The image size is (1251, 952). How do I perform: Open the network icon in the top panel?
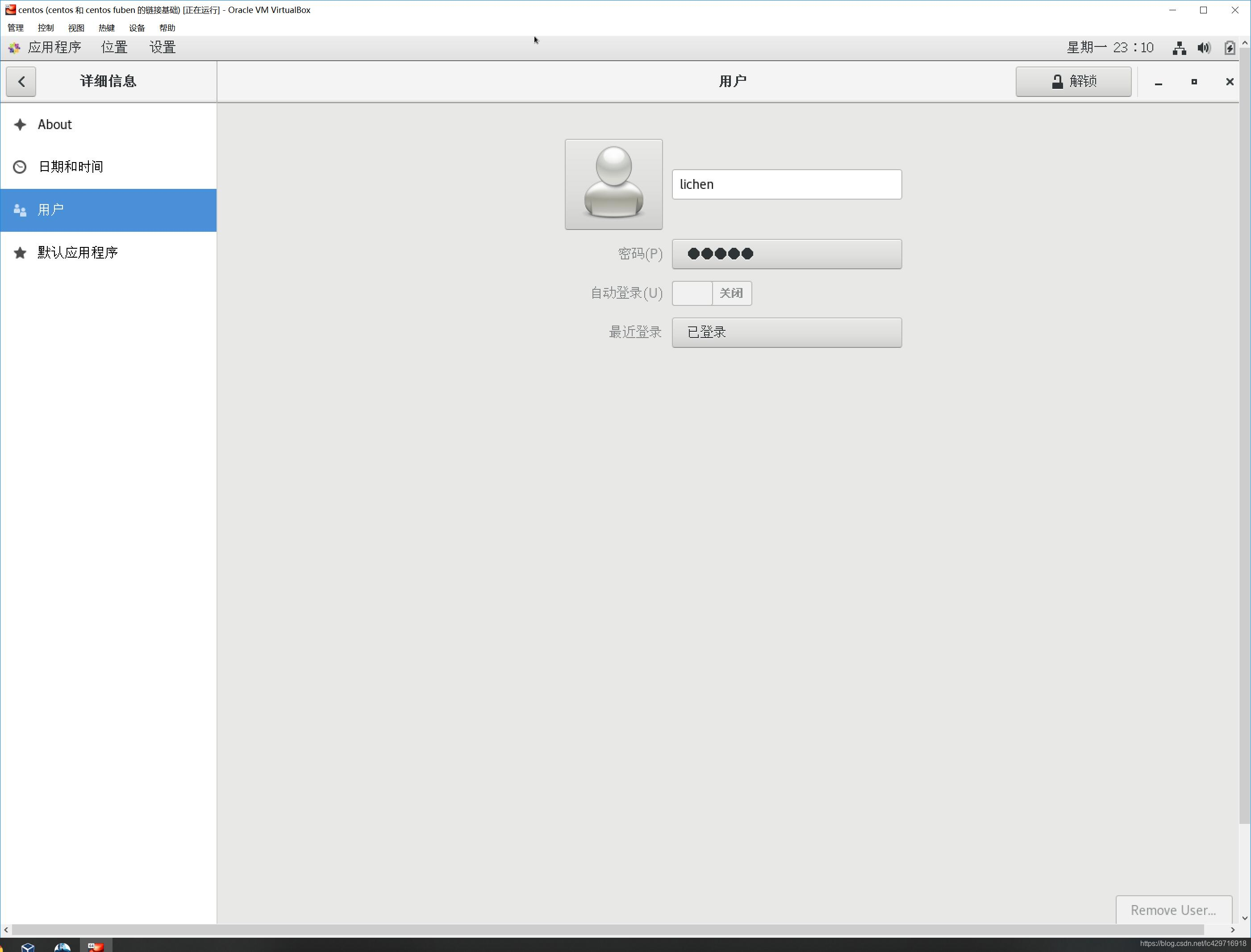point(1179,48)
